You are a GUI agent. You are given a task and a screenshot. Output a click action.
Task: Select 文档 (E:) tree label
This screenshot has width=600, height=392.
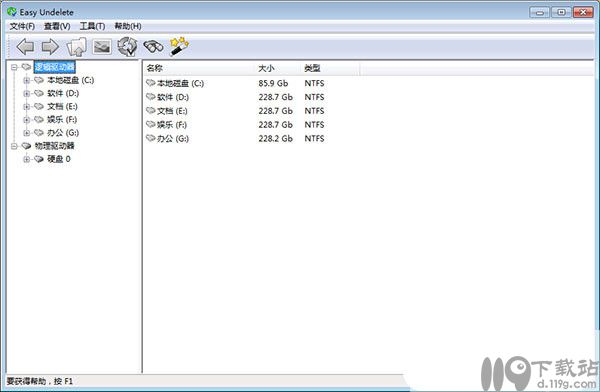[62, 106]
